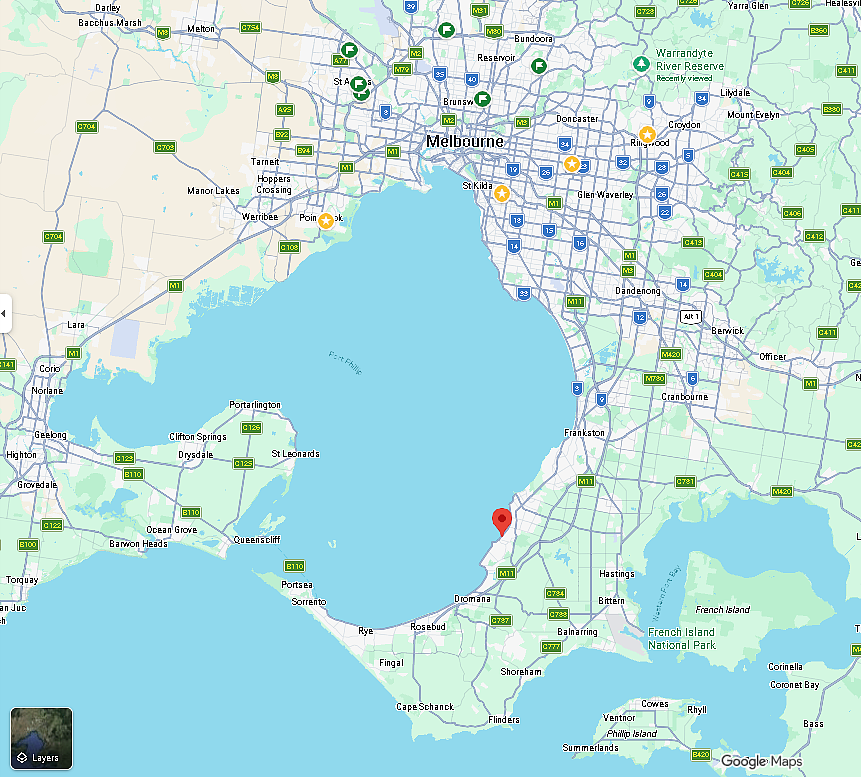Click the Hastings label
861x777 pixels.
point(617,574)
